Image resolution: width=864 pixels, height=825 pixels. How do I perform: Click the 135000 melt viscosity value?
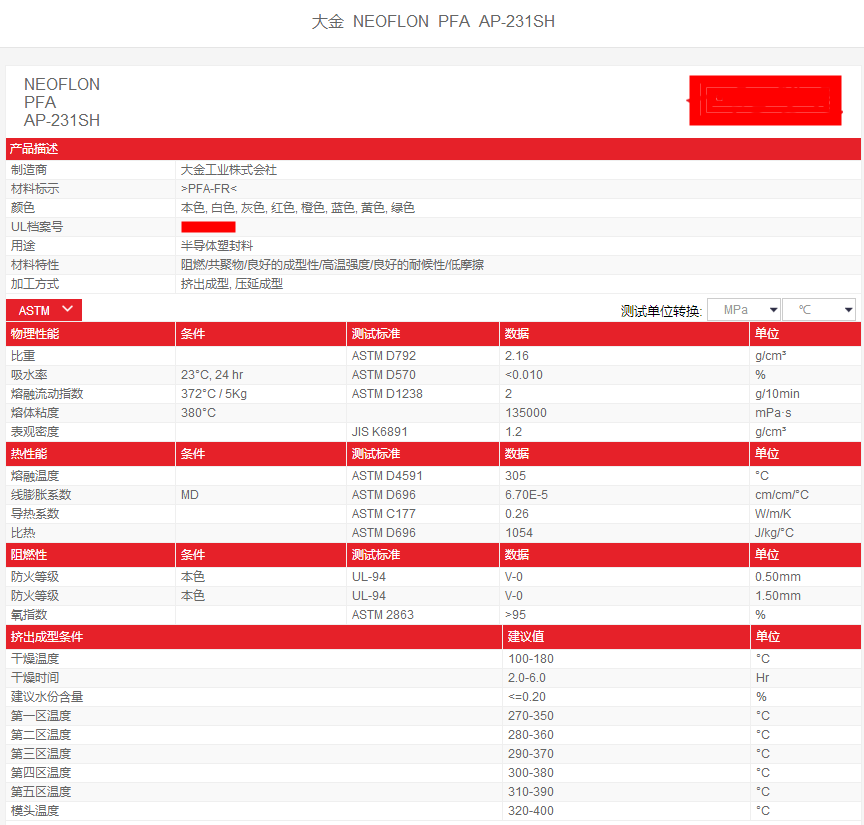click(526, 413)
